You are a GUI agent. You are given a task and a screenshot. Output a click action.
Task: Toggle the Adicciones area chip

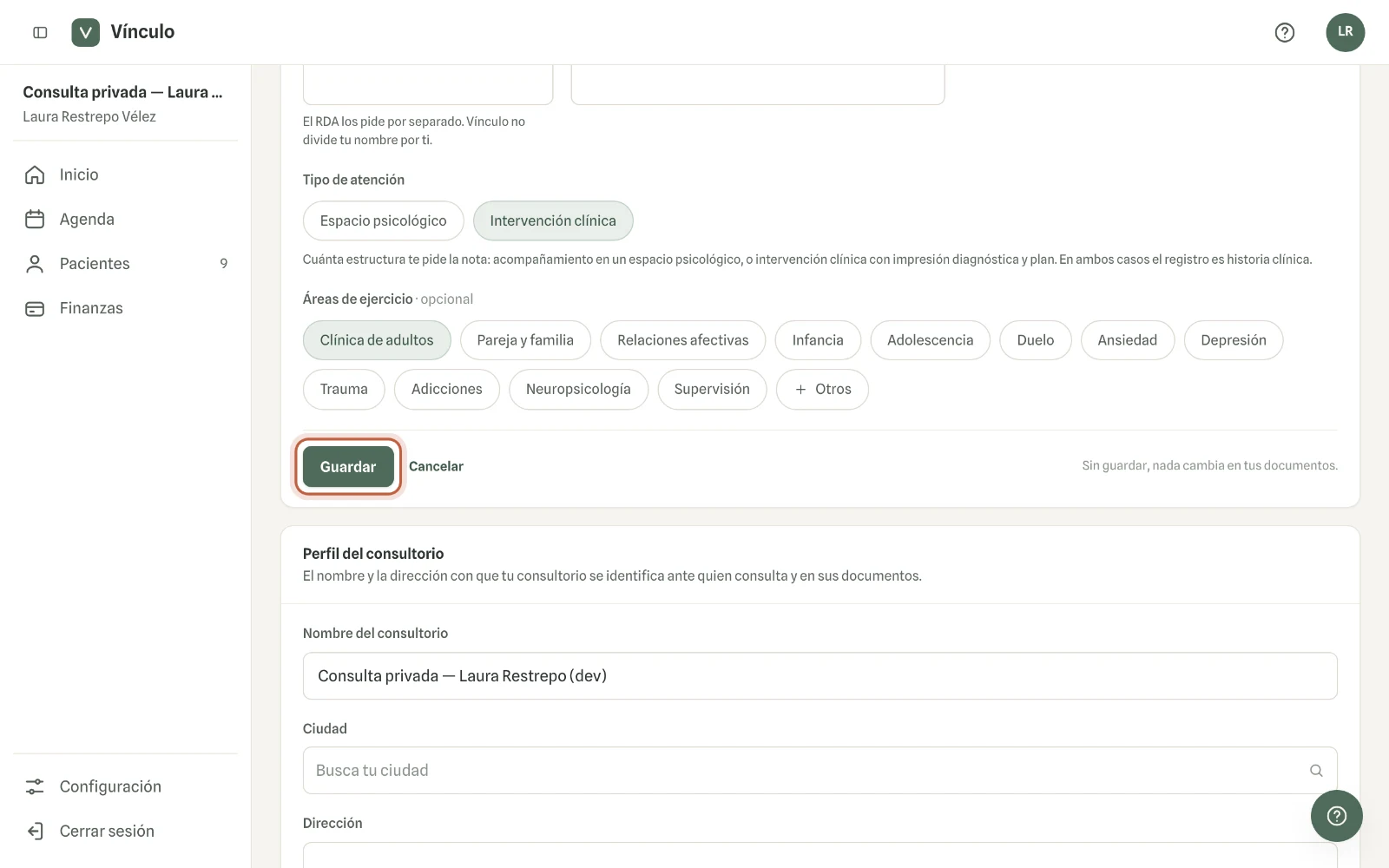447,389
